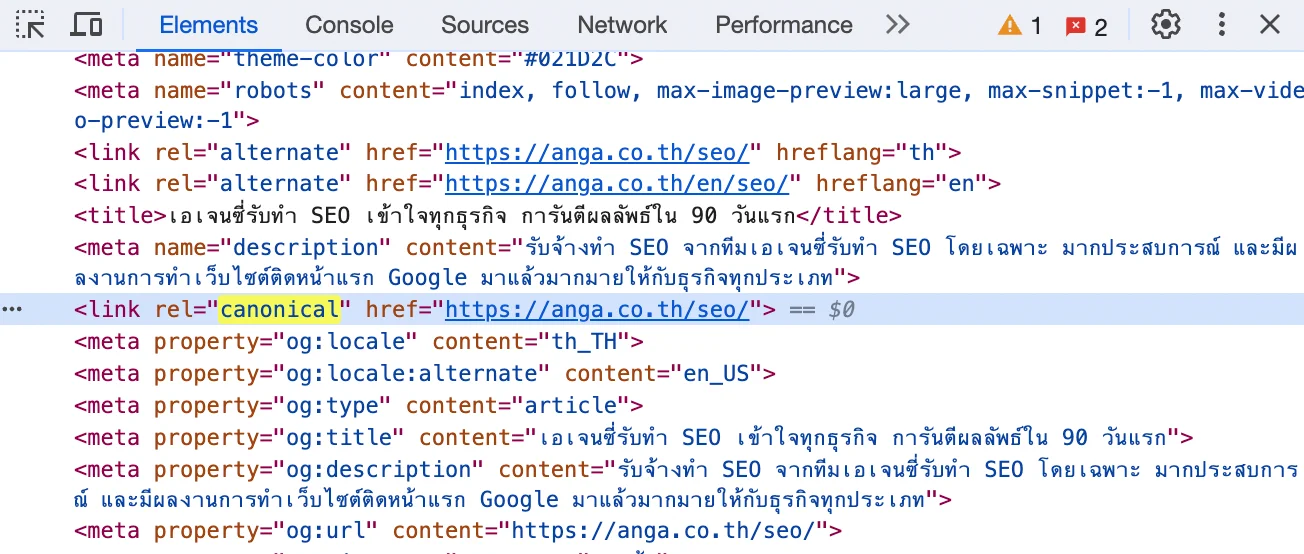Open DevTools settings gear
Viewport: 1304px width, 554px height.
pyautogui.click(x=1166, y=25)
